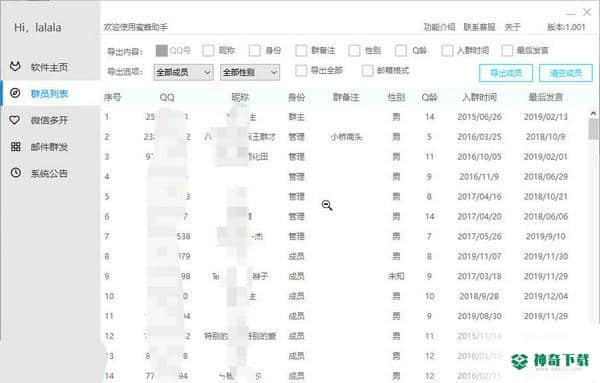Select last-spoke date 2019/12/04
Image resolution: width=600 pixels, height=383 pixels.
tap(546, 296)
